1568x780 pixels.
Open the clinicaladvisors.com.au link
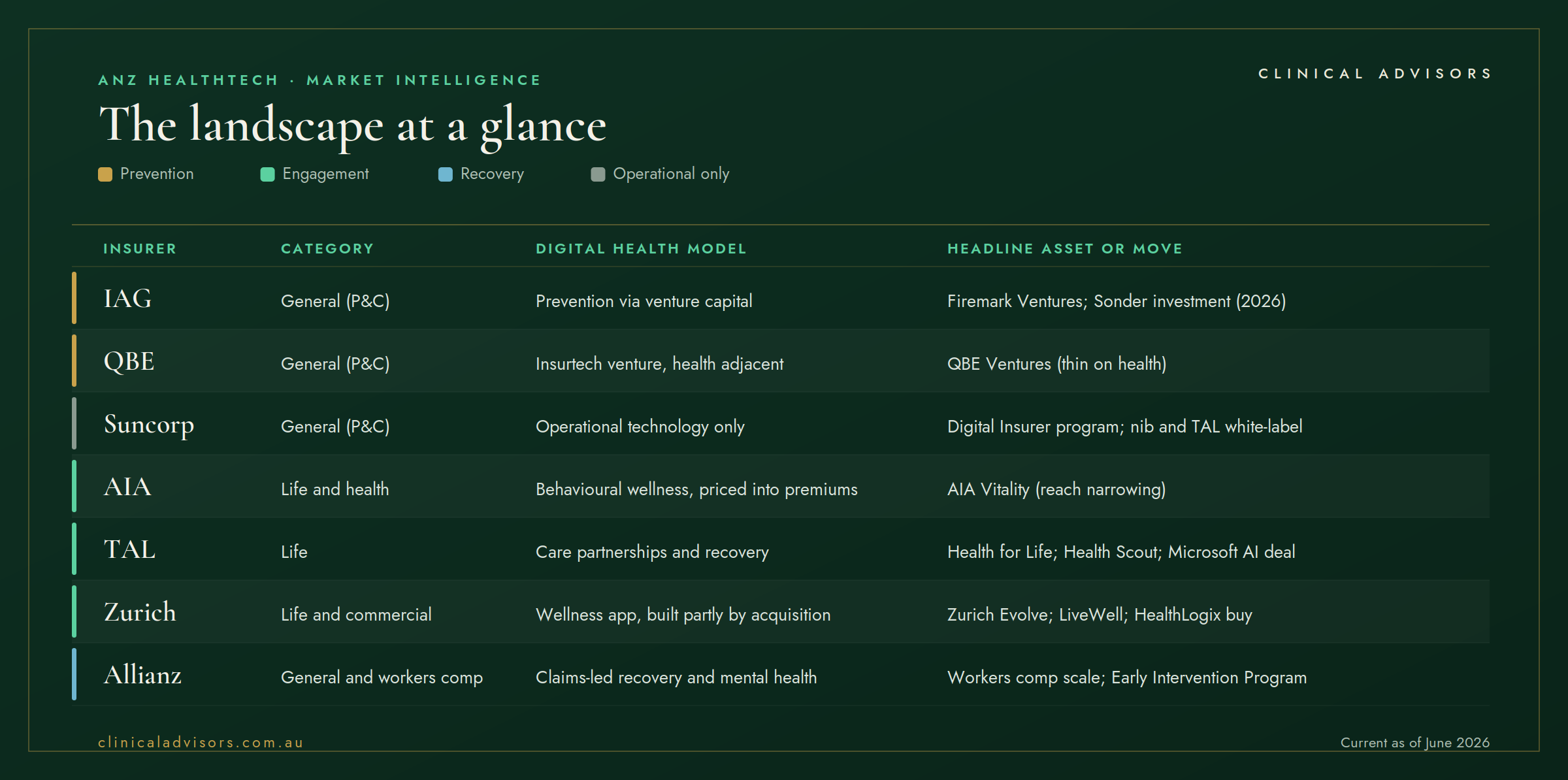[x=201, y=743]
